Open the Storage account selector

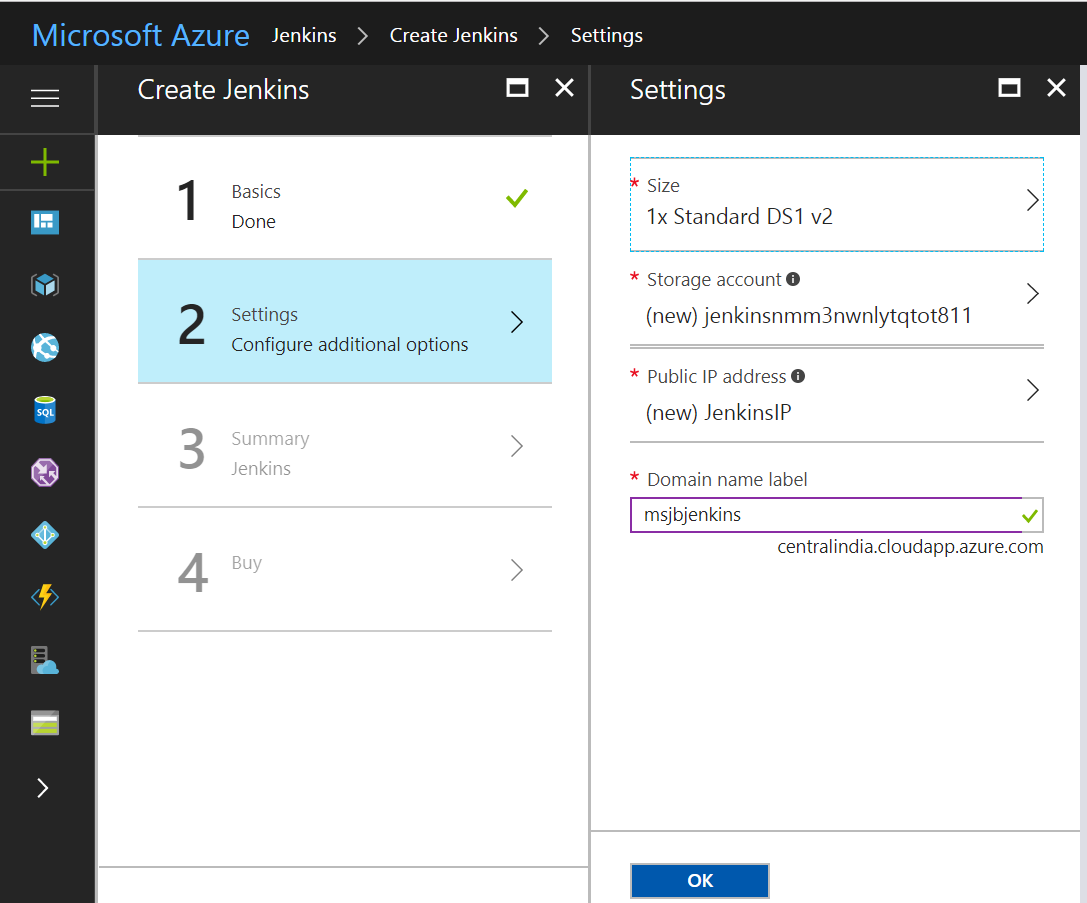click(x=837, y=299)
